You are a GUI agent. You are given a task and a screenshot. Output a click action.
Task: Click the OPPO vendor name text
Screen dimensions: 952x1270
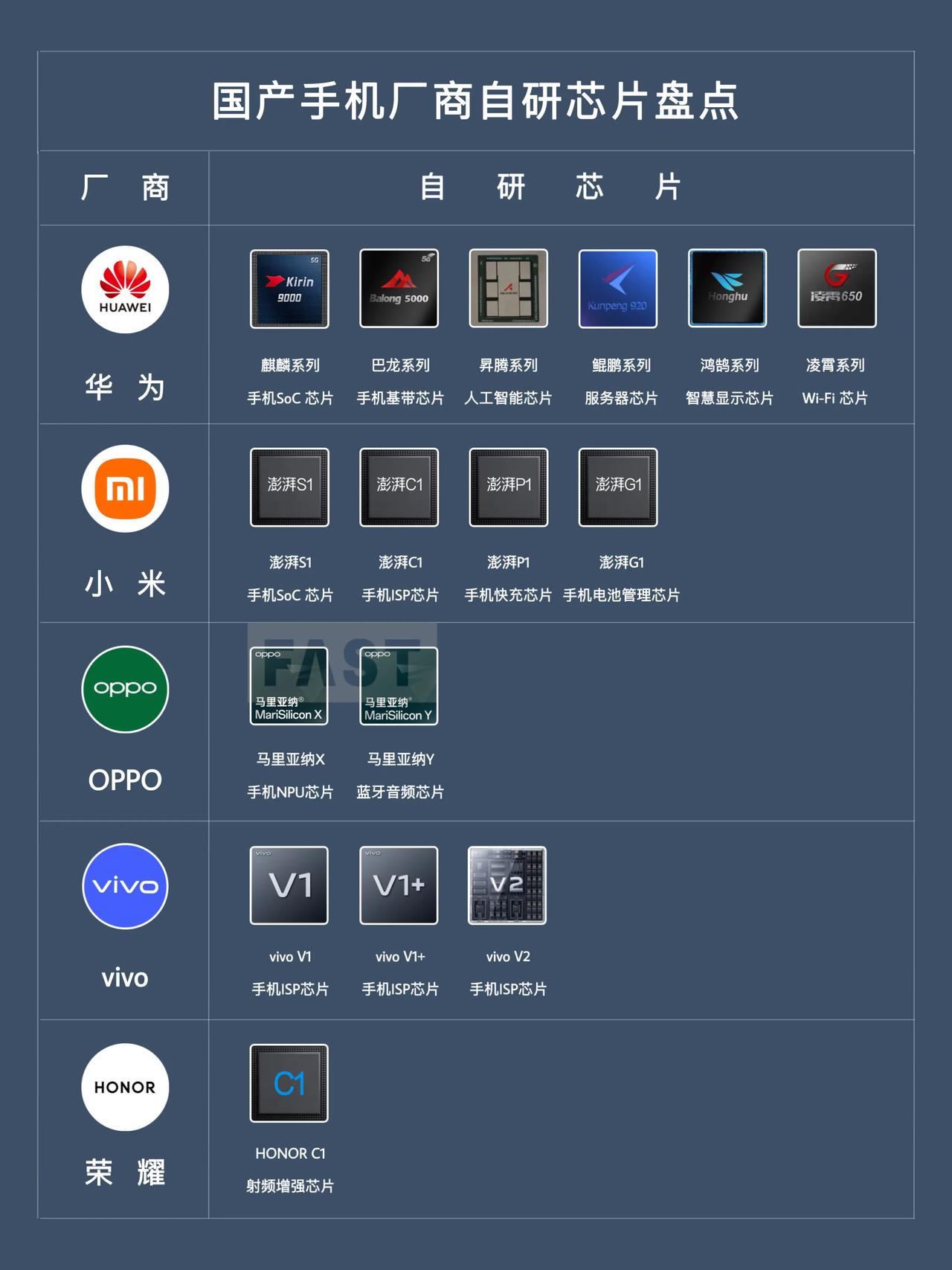click(x=125, y=780)
